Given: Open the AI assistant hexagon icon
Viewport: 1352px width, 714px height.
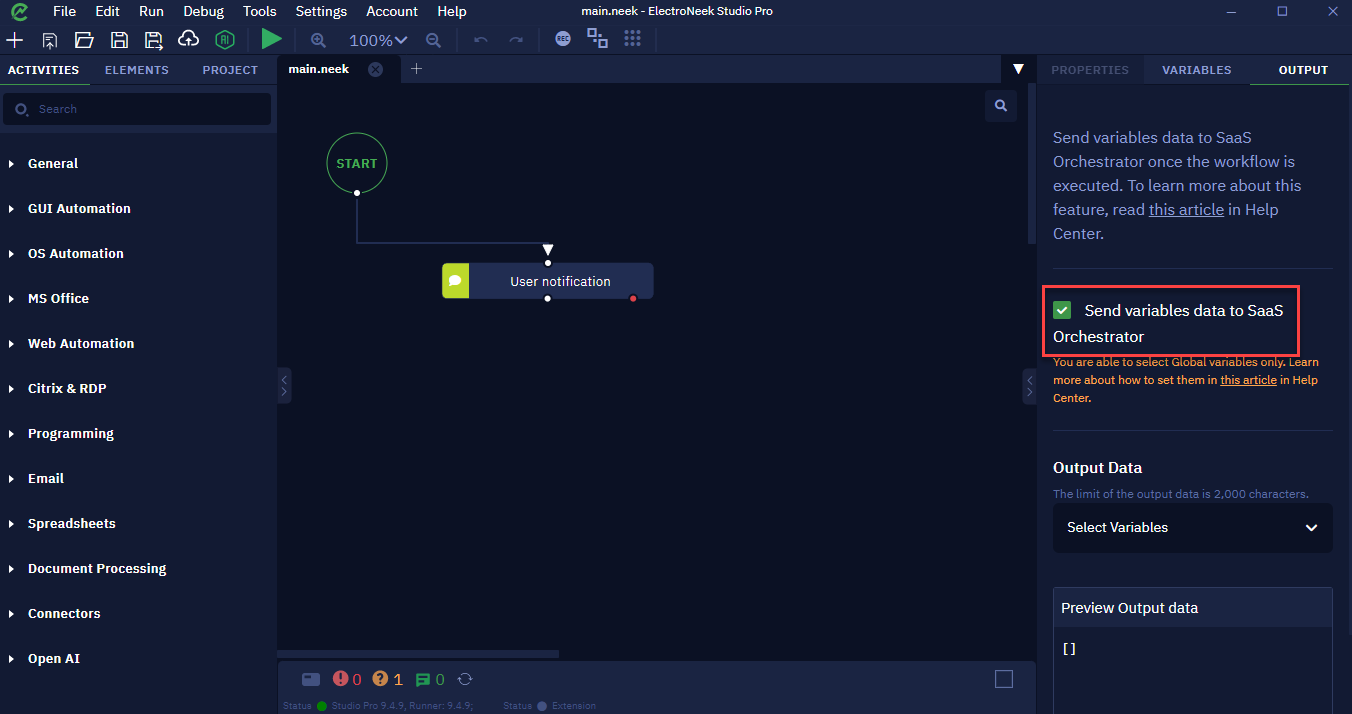Looking at the screenshot, I should pyautogui.click(x=225, y=39).
